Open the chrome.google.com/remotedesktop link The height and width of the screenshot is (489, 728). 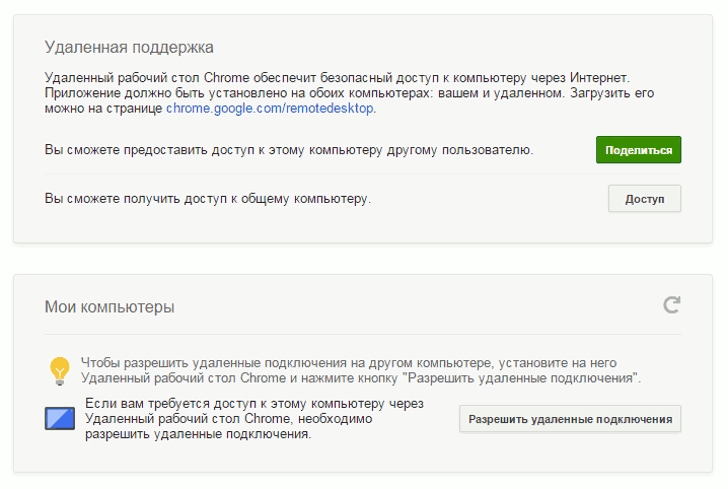(x=270, y=108)
